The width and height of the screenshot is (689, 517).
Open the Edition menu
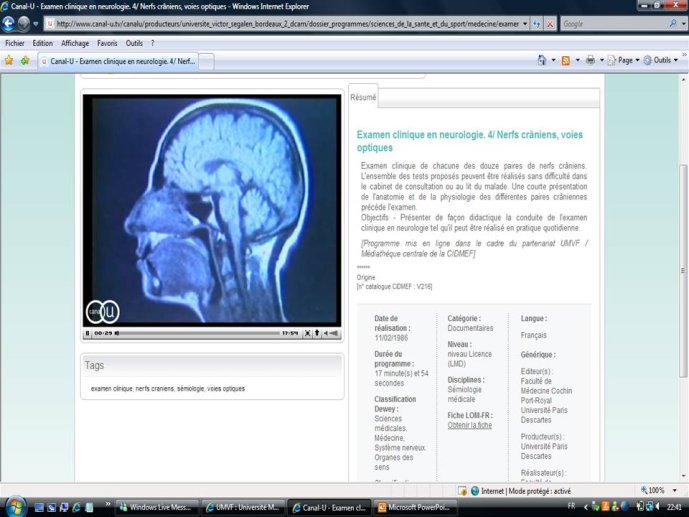(43, 43)
